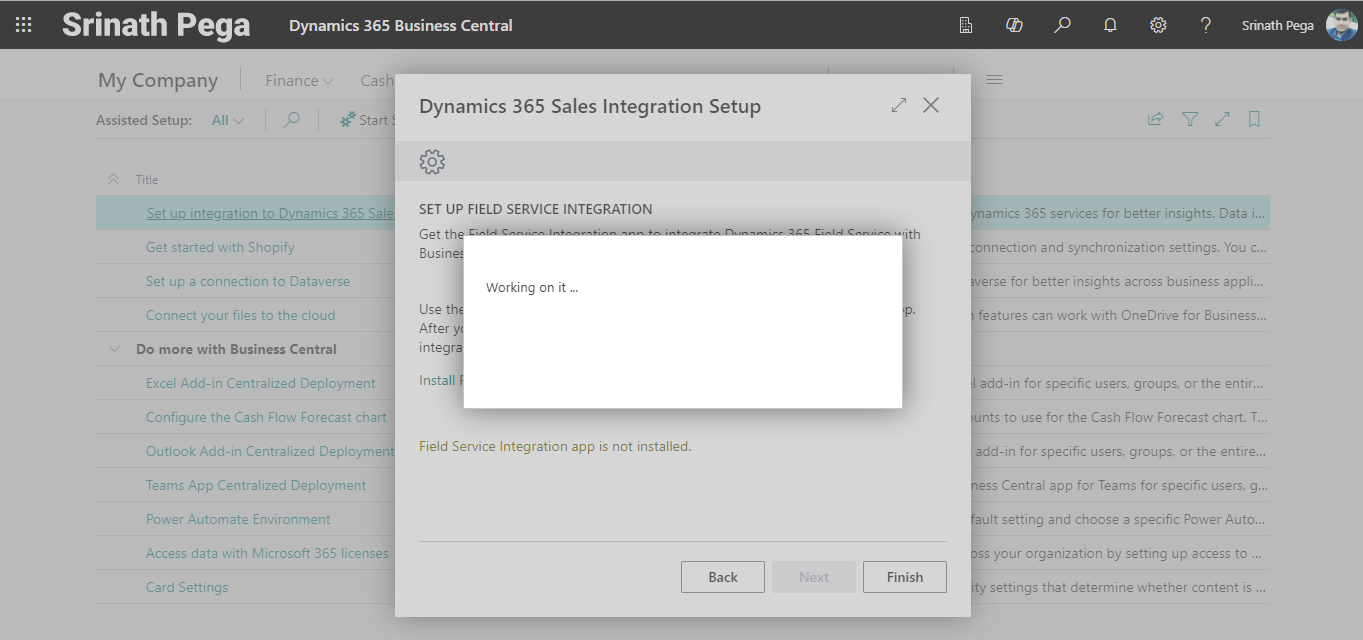
Task: Click the Finish button in the wizard
Action: tap(904, 577)
